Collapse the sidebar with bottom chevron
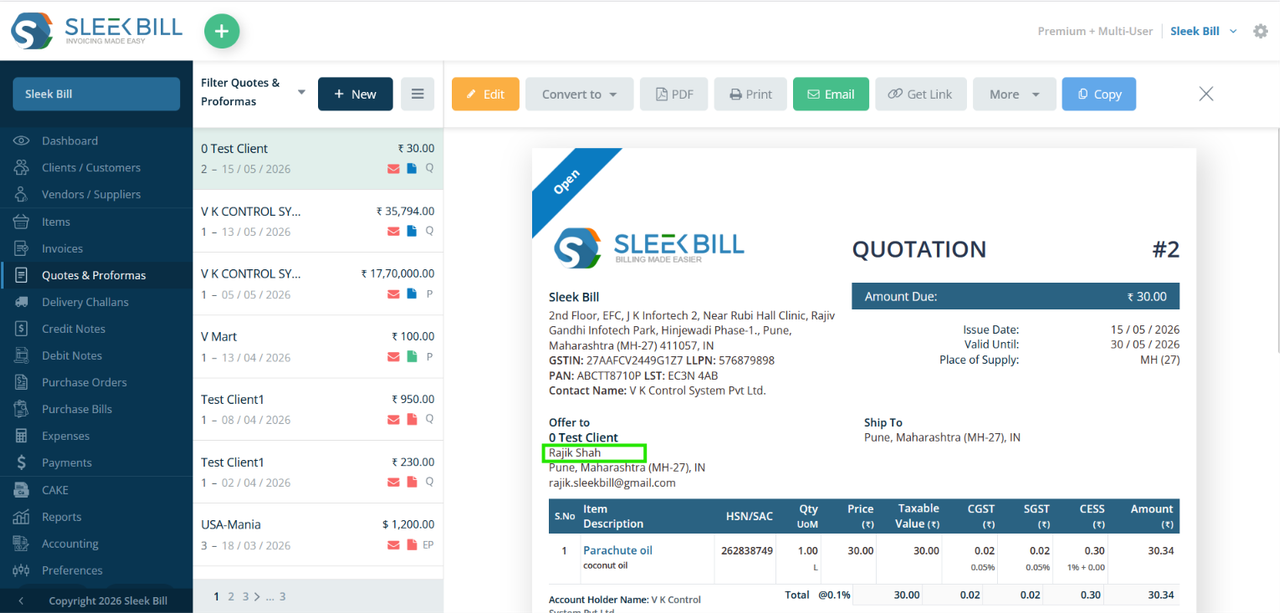 [21, 601]
